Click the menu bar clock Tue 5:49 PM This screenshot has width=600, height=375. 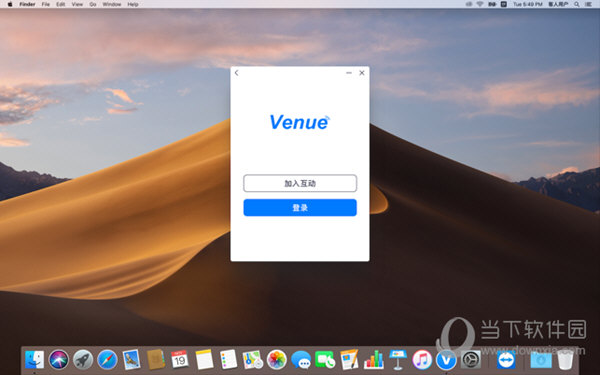click(528, 4)
